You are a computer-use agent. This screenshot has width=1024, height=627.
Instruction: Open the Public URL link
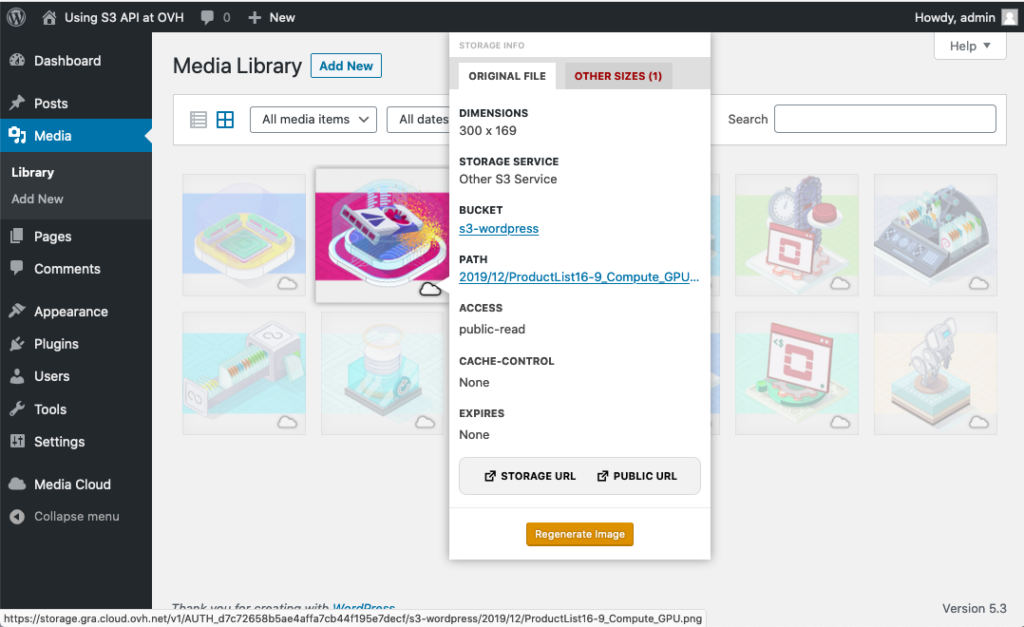tap(637, 476)
